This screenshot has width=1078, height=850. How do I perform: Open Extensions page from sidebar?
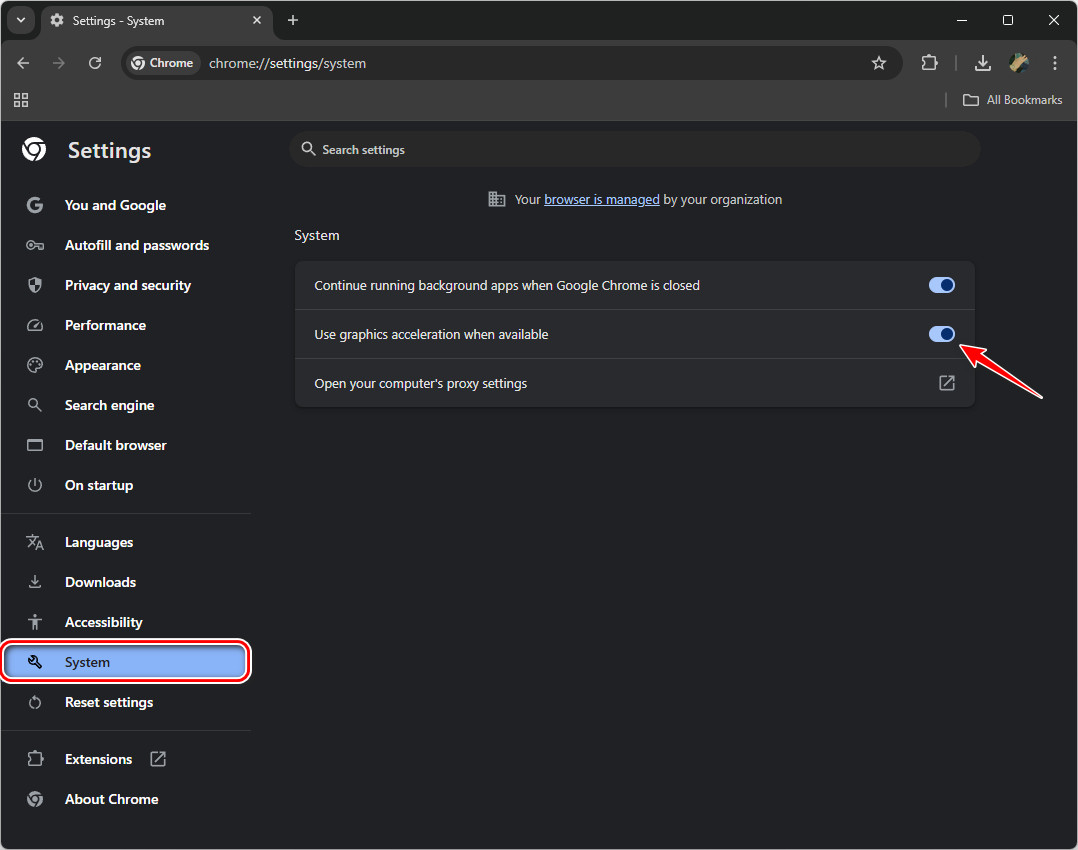tap(98, 759)
